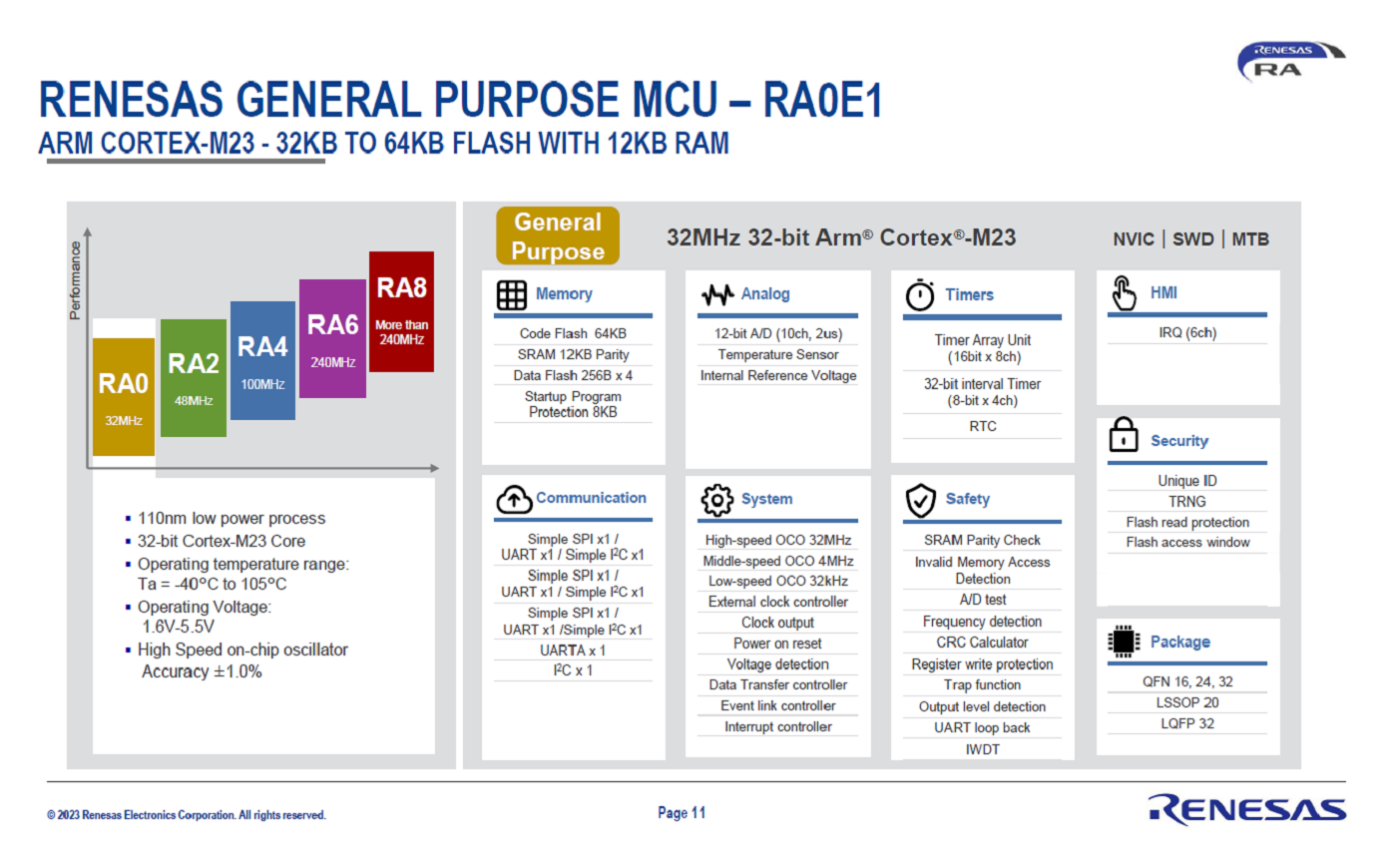
Task: Click the 'IRQ (6ch)' entry
Action: (1187, 332)
